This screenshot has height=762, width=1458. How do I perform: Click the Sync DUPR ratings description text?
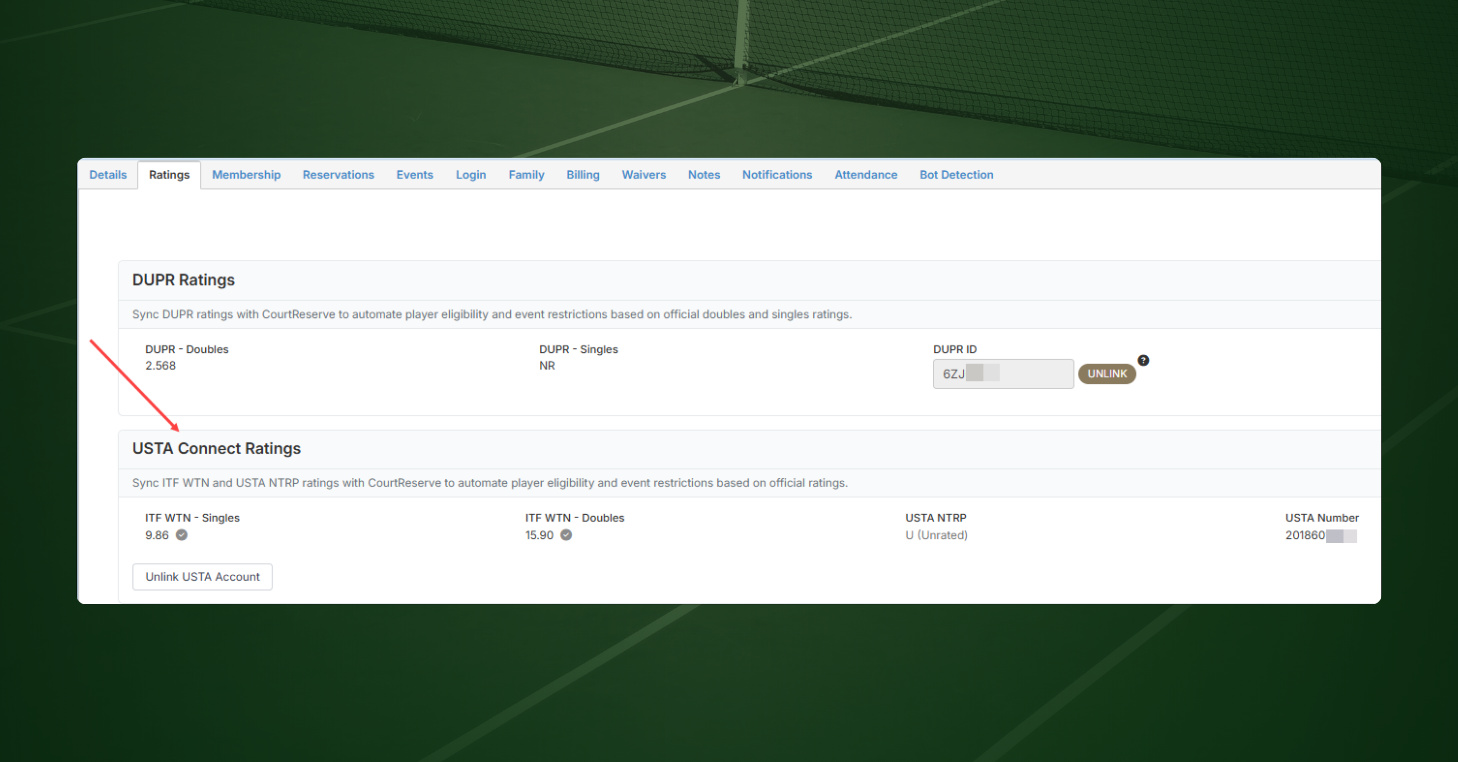[x=492, y=314]
